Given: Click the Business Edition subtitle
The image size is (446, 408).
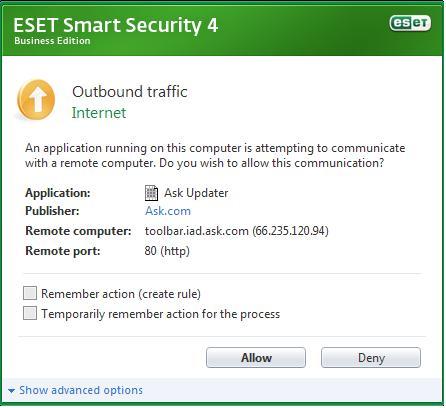Looking at the screenshot, I should click(x=52, y=41).
